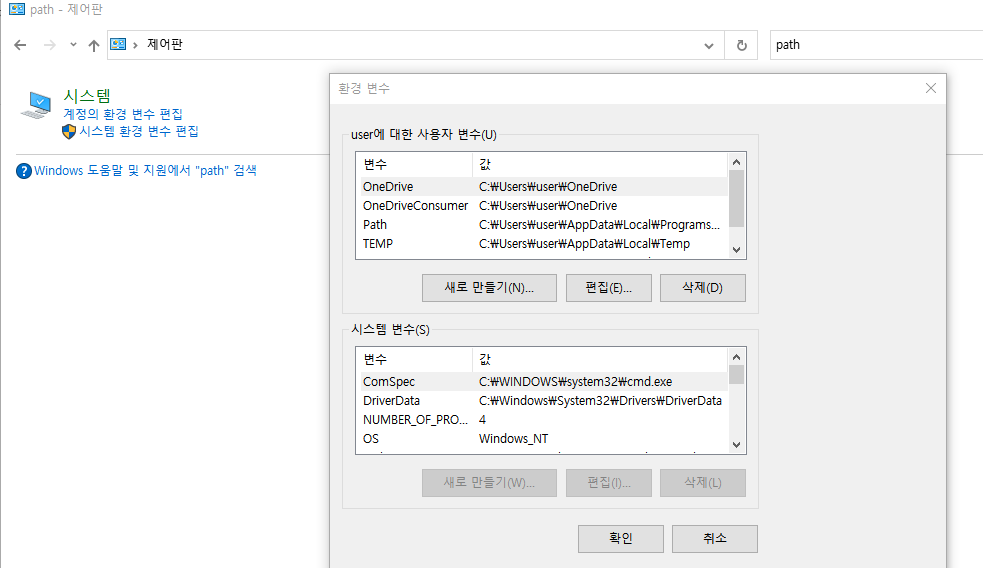Click the 변수 column header in user variables
Image resolution: width=983 pixels, height=568 pixels.
point(414,164)
